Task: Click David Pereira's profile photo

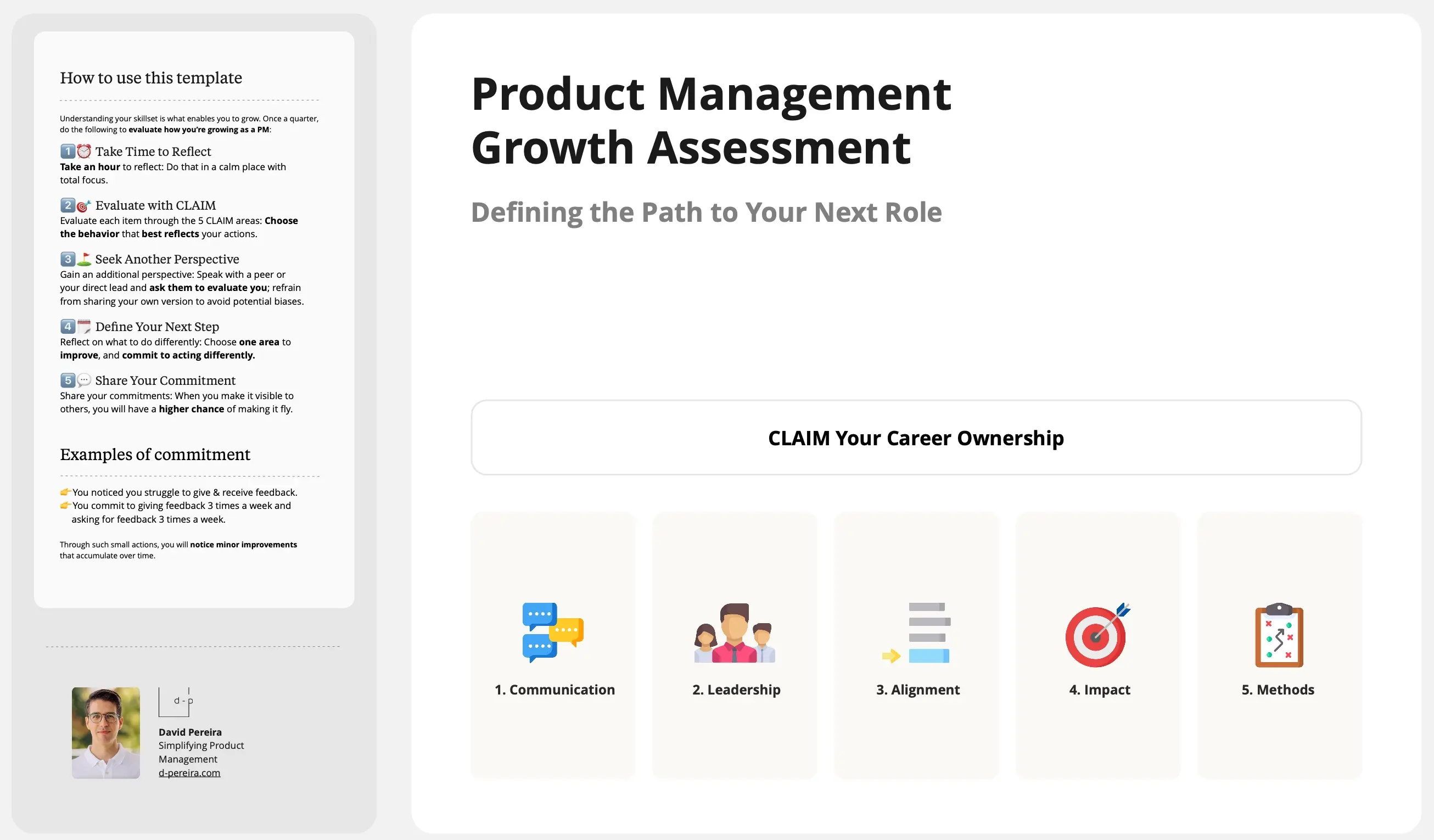Action: (x=106, y=732)
